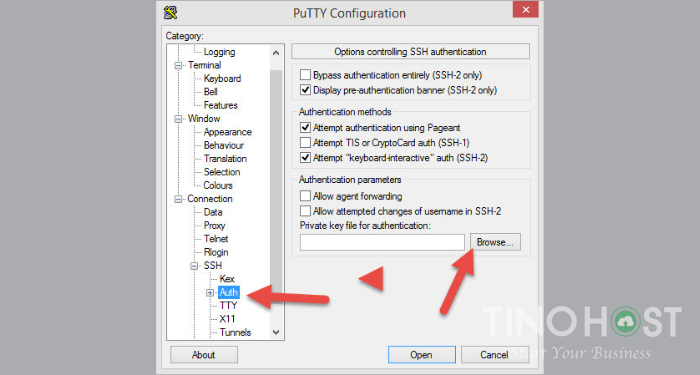Select the Selection category item
The width and height of the screenshot is (700, 375).
(x=222, y=172)
